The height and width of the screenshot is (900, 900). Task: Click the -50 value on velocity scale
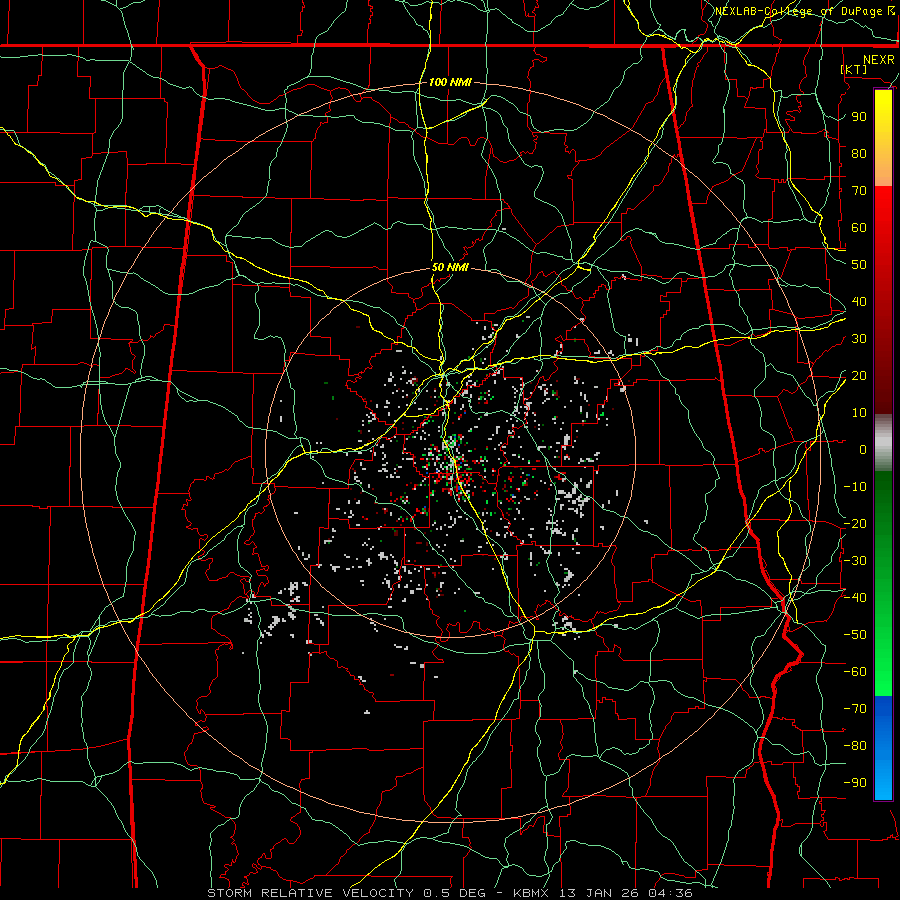click(855, 635)
